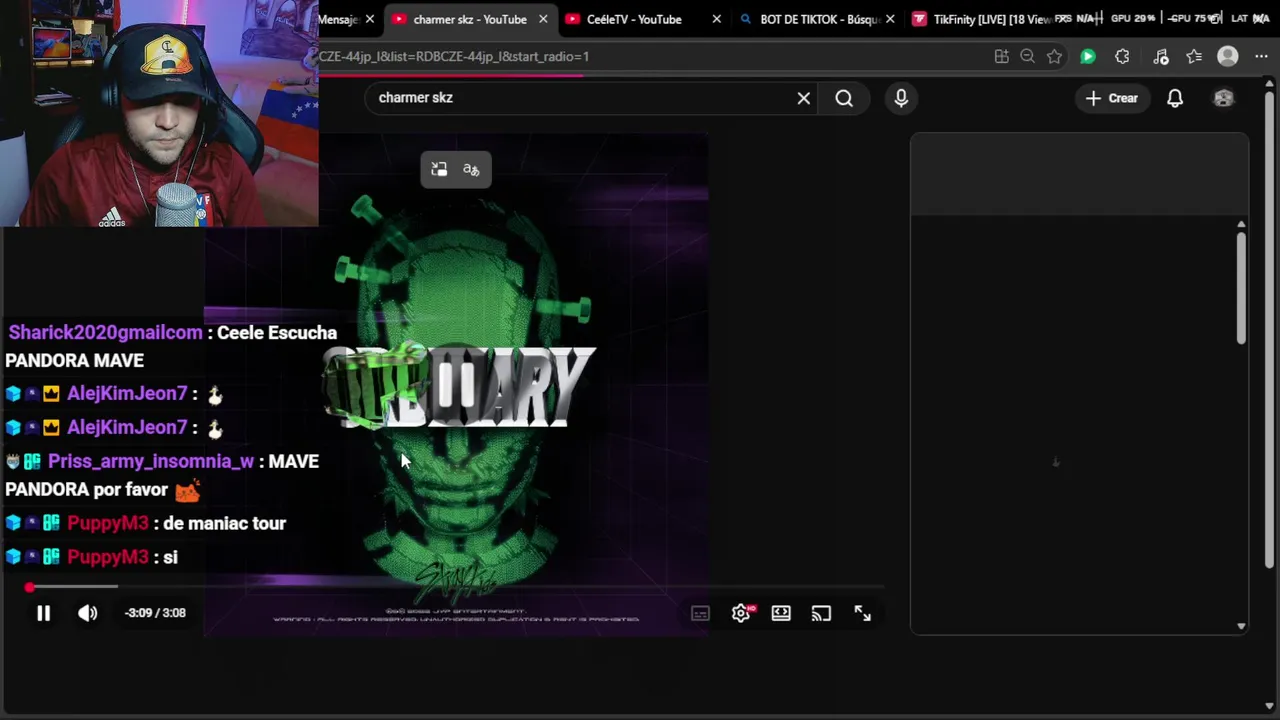Open the Crear menu button

coord(1111,98)
